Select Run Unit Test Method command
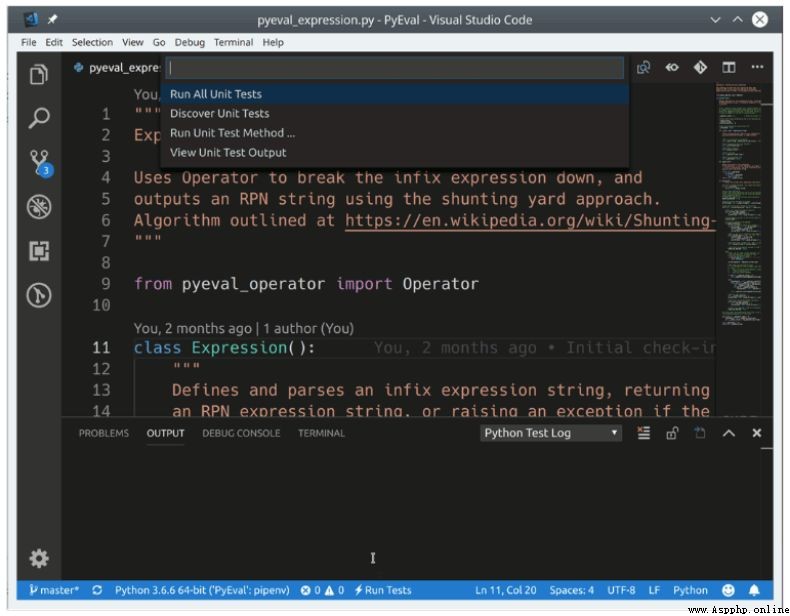790x616 pixels. (394, 133)
